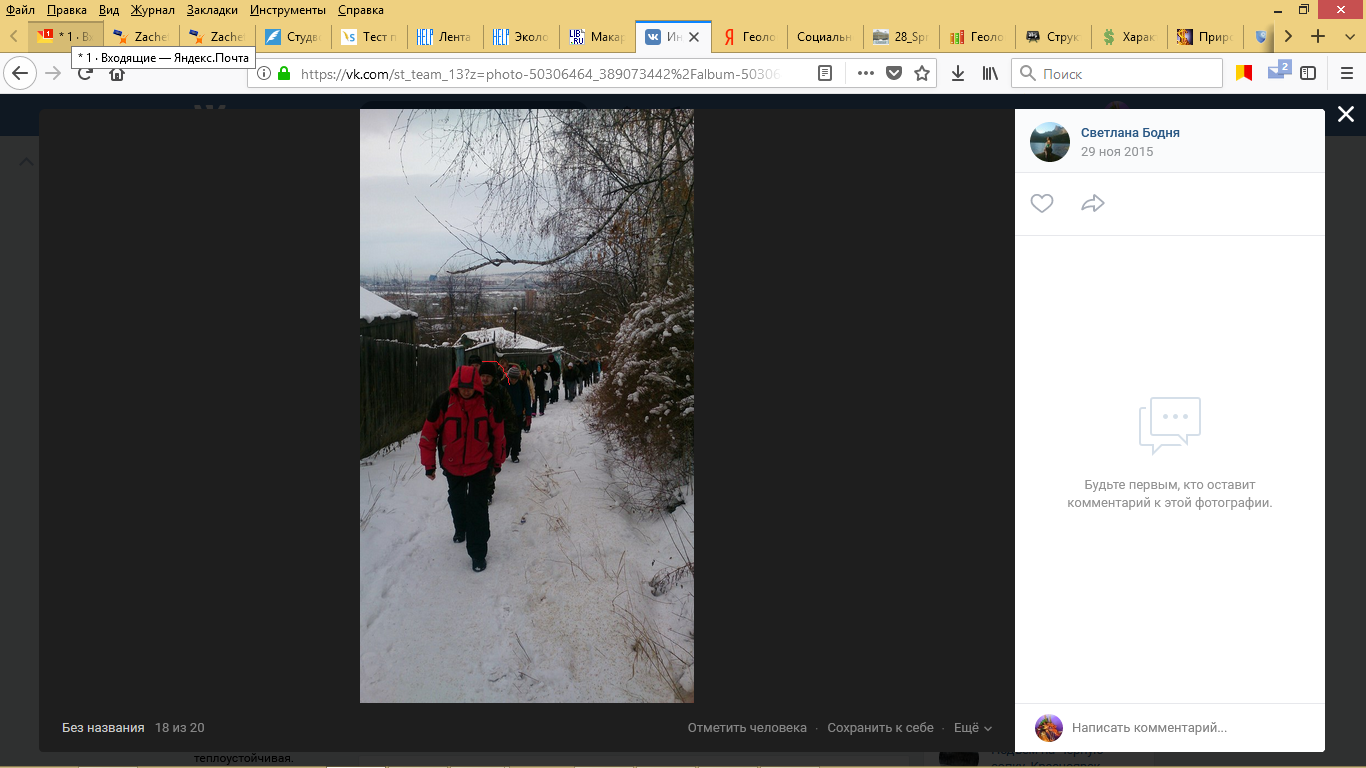Open a new browser tab
Image resolution: width=1366 pixels, height=768 pixels.
pos(1318,36)
